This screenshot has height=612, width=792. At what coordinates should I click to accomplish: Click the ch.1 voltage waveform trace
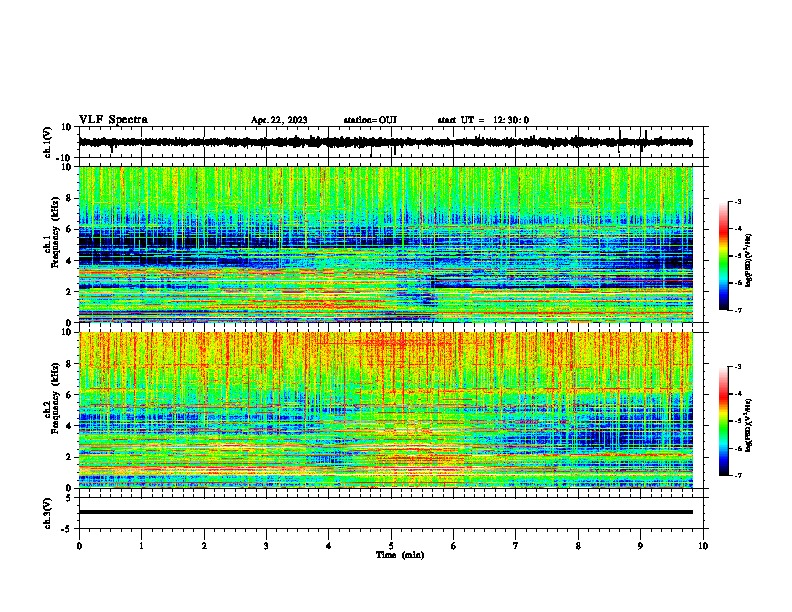(385, 142)
